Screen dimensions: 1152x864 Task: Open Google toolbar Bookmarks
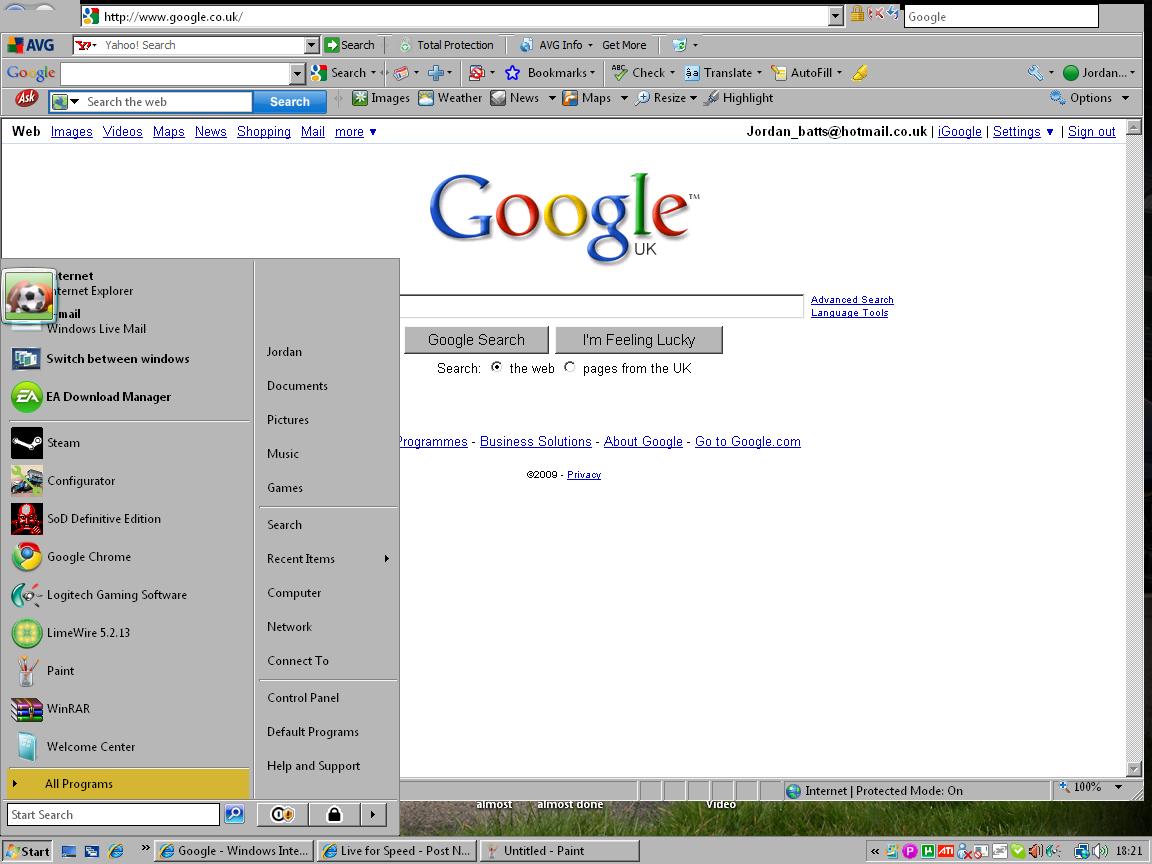point(550,73)
